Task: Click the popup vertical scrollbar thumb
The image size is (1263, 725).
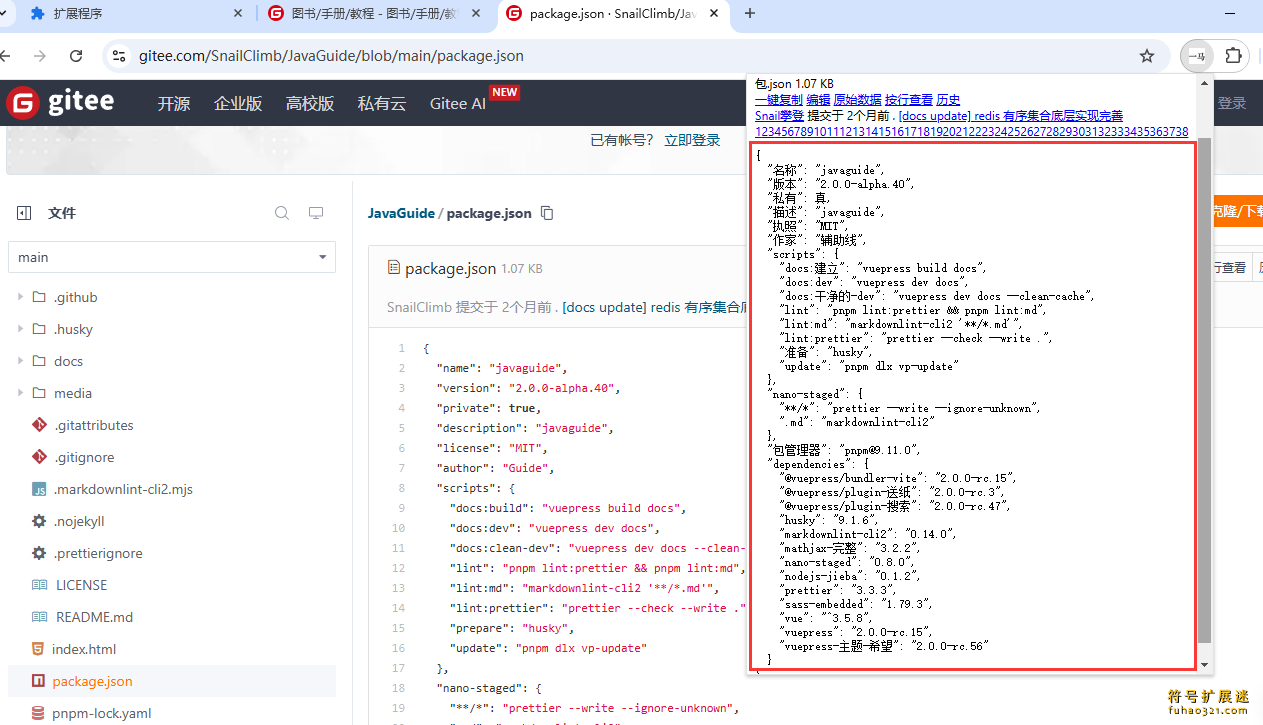Action: [1204, 390]
